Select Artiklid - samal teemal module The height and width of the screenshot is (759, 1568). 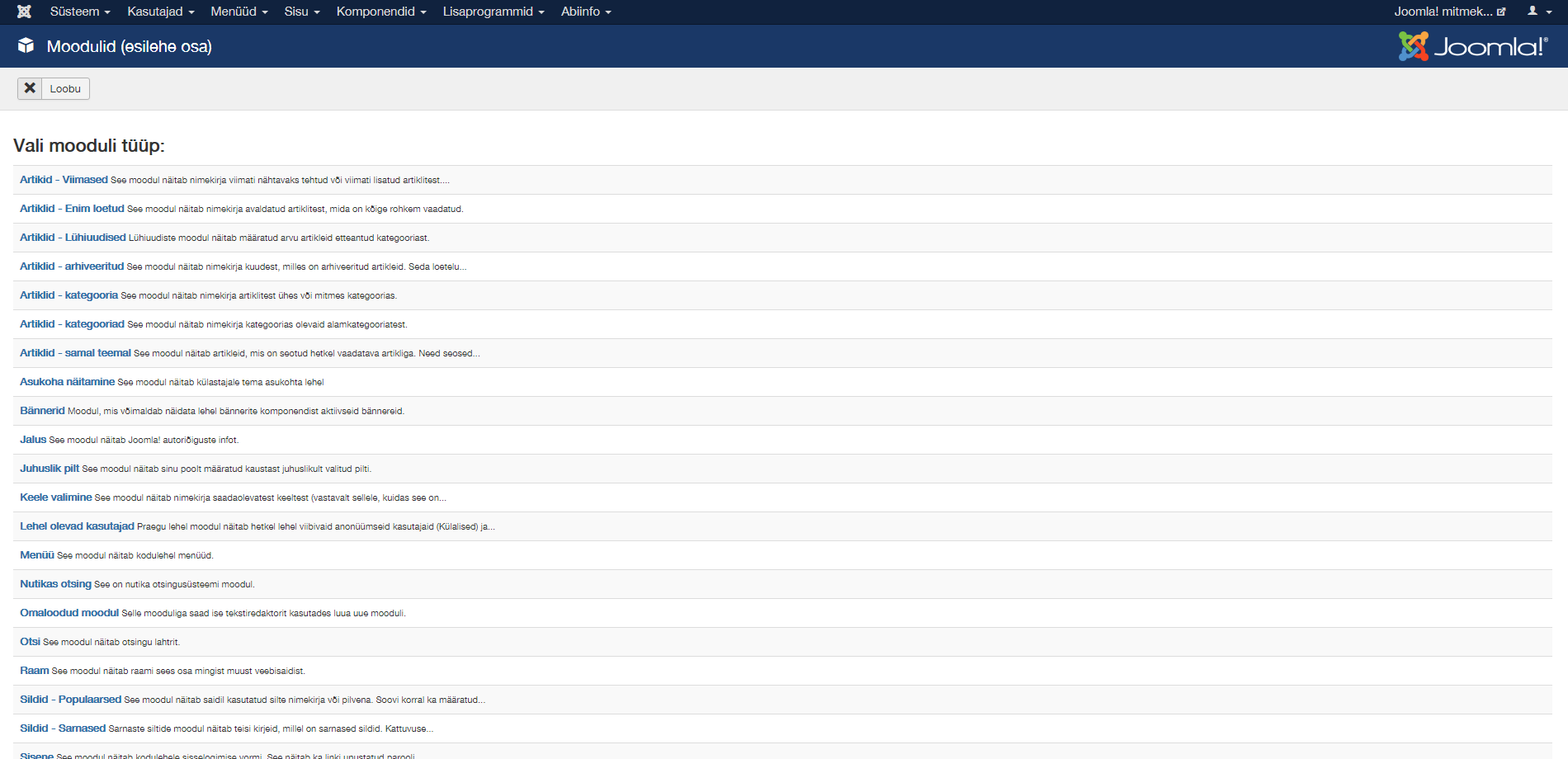tap(75, 353)
